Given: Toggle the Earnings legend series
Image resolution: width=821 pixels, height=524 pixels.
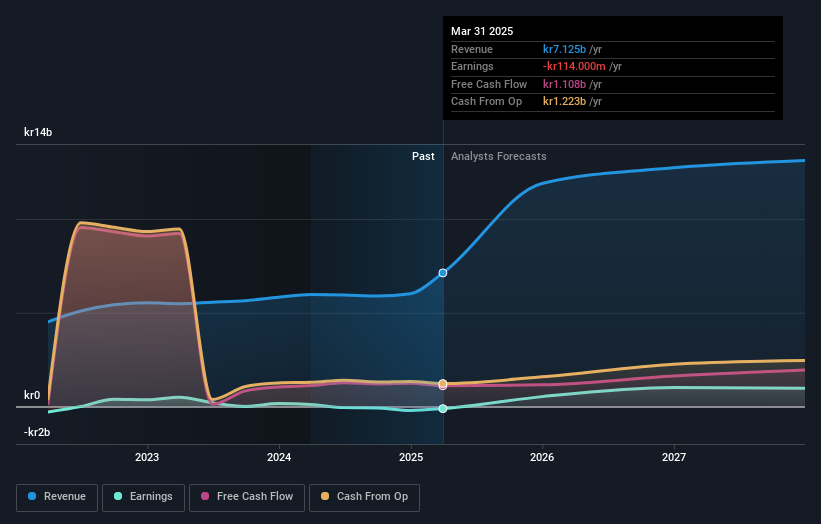Looking at the screenshot, I should (143, 497).
